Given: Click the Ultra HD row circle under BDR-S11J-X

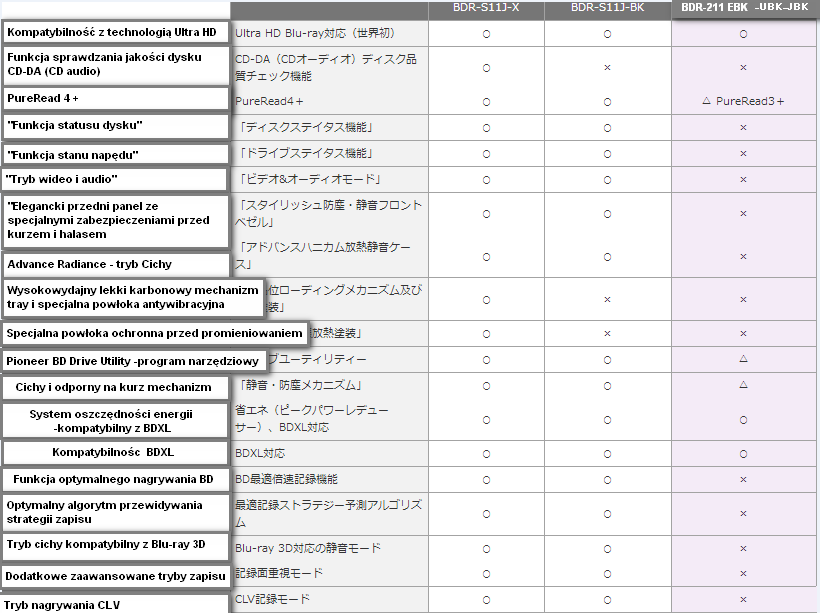Looking at the screenshot, I should pyautogui.click(x=486, y=34).
